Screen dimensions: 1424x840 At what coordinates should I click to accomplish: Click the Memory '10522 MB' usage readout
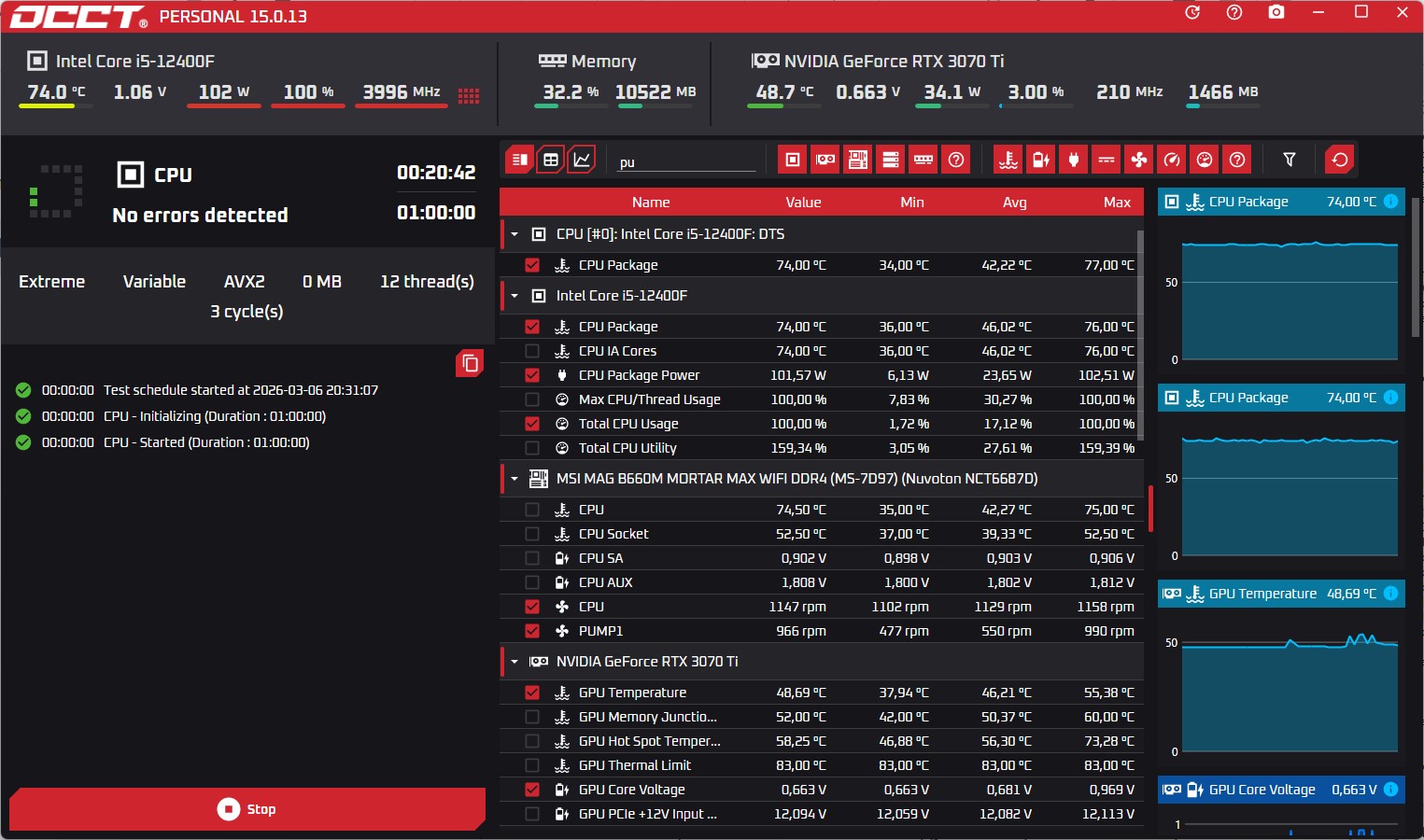[x=656, y=91]
